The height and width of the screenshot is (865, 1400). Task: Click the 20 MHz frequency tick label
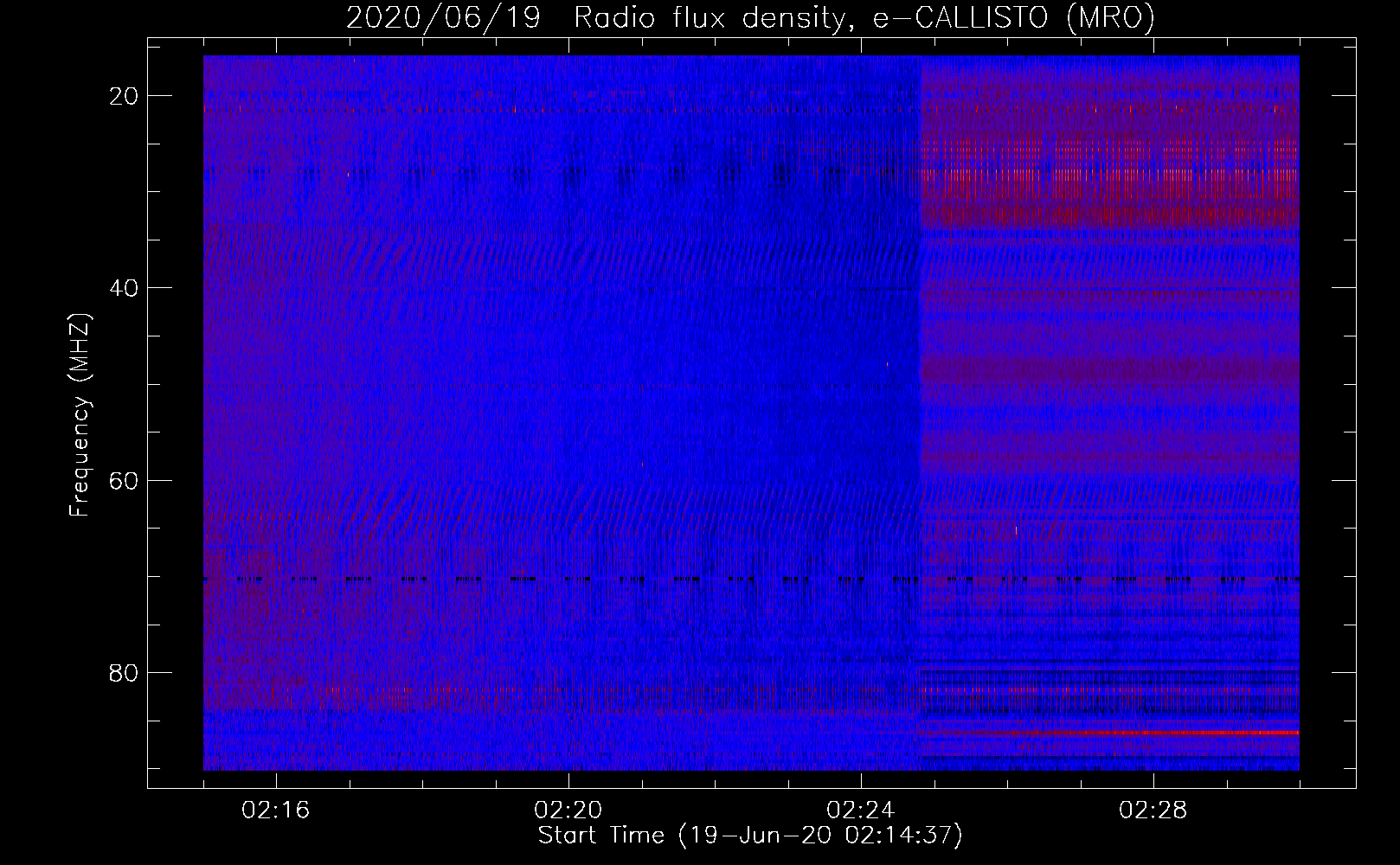124,96
